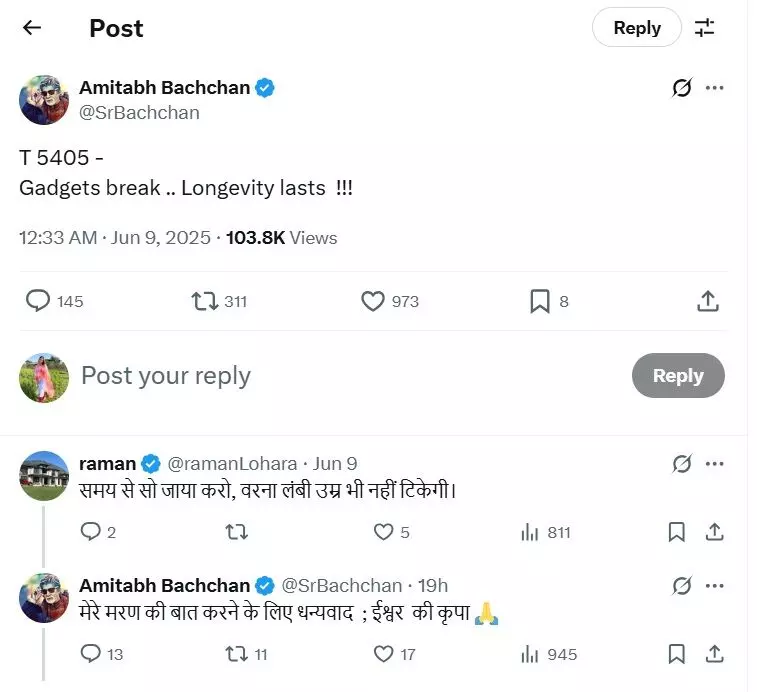Click Amitabh Bachchan's profile picture on main post
This screenshot has height=692, width=757.
pyautogui.click(x=44, y=99)
